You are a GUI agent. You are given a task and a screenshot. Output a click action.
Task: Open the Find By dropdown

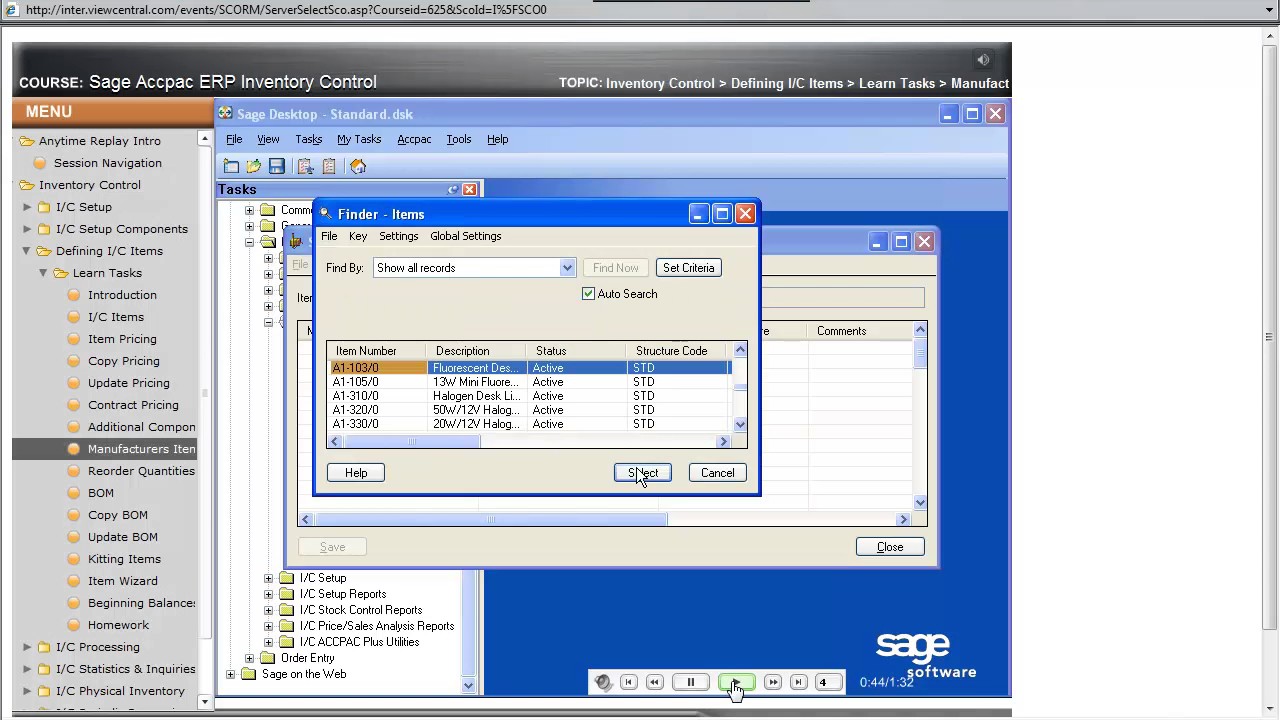(x=567, y=268)
